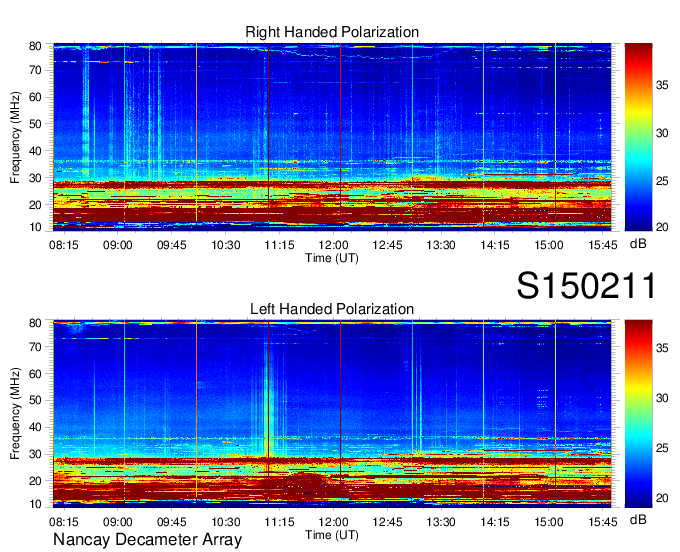This screenshot has height=552, width=680.
Task: Click 40 MHz tick on Left Handed axis
Action: click(x=35, y=427)
